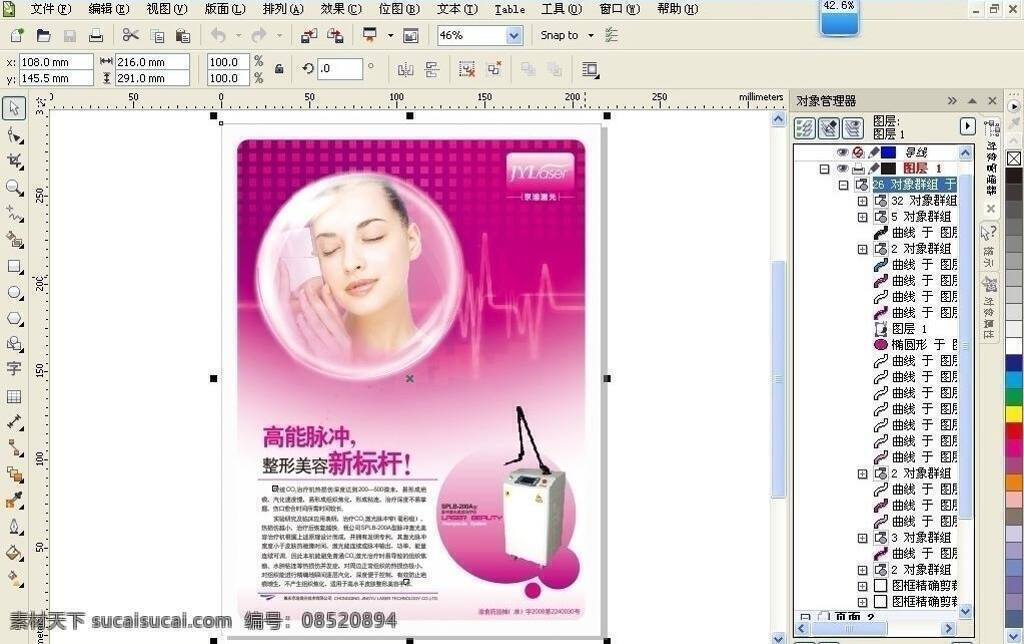Select the Interactive Connector tool
The height and width of the screenshot is (644, 1024).
(x=14, y=448)
